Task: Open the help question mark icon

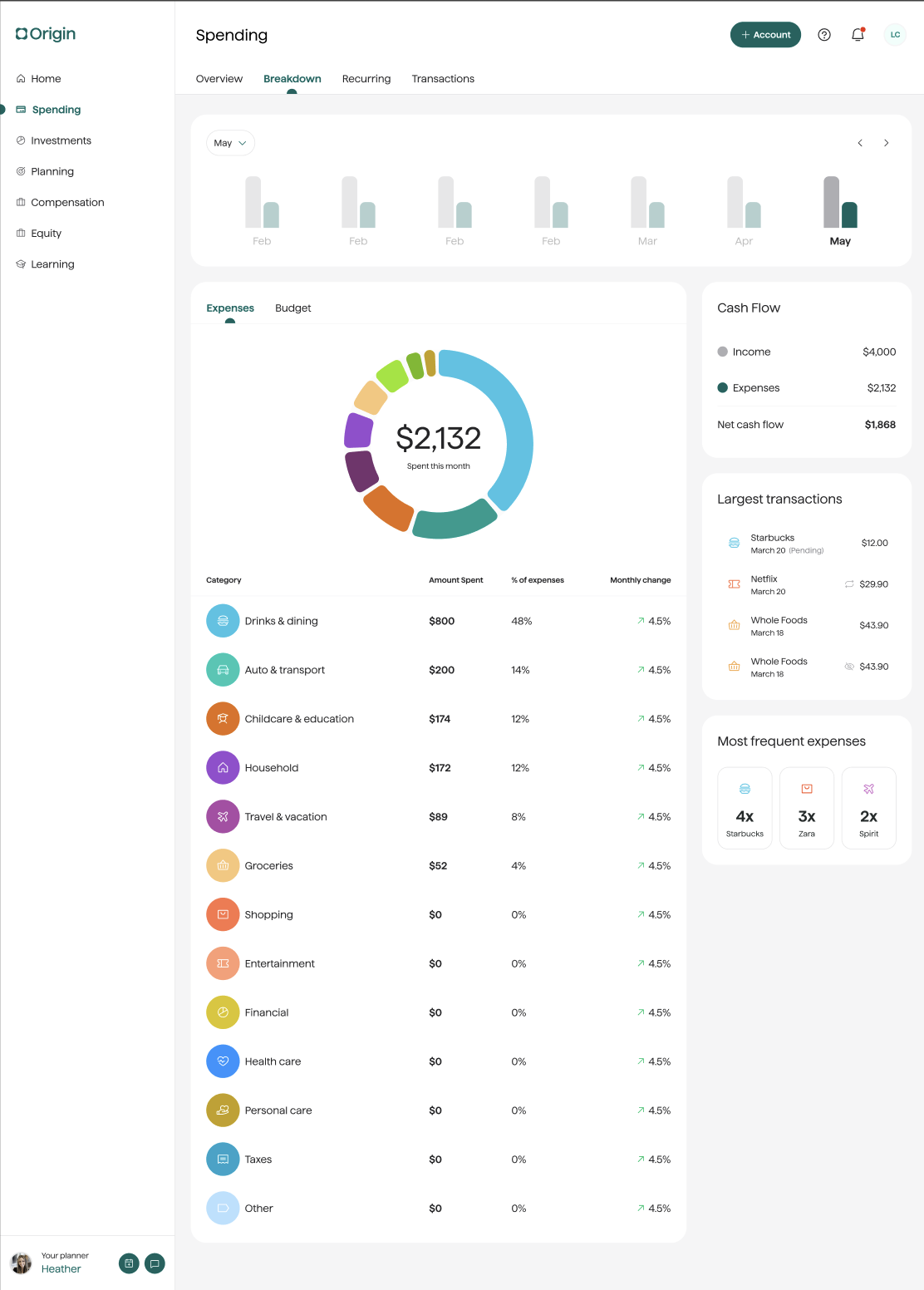Action: pos(824,35)
